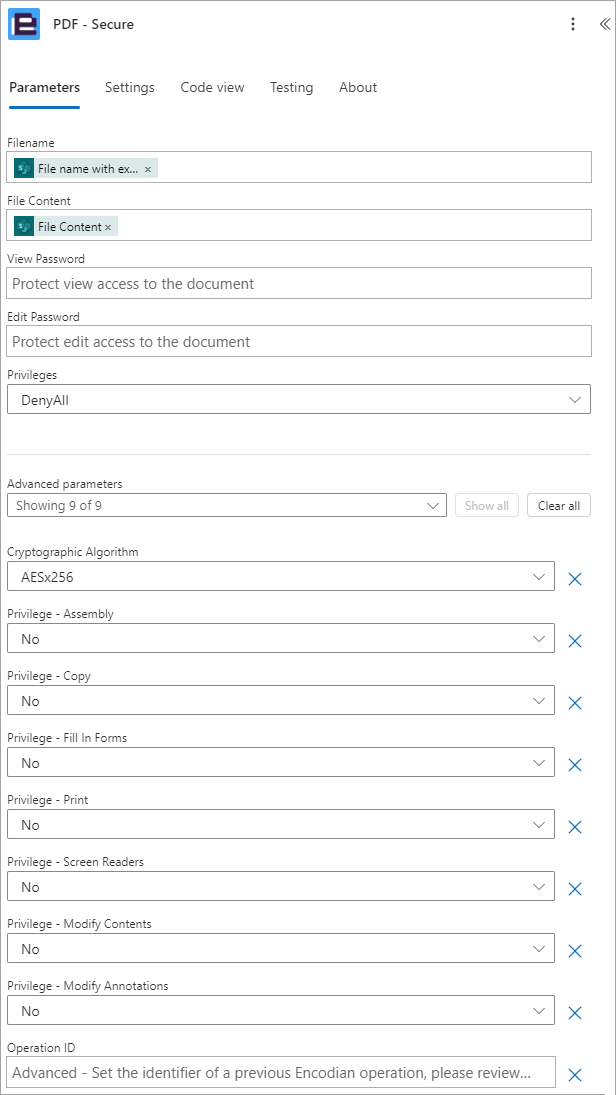The image size is (616, 1095).
Task: Expand the Privileges DenyAll dropdown
Action: 299,399
